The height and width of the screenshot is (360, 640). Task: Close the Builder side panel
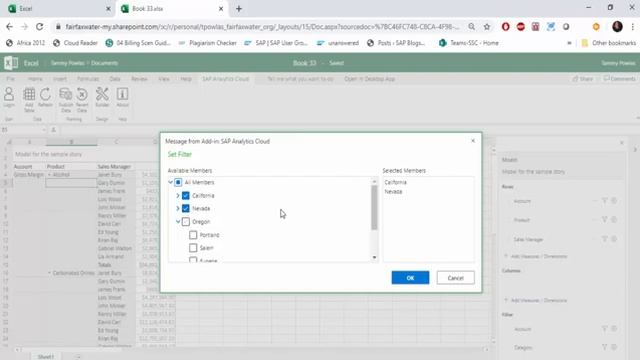[x=622, y=143]
